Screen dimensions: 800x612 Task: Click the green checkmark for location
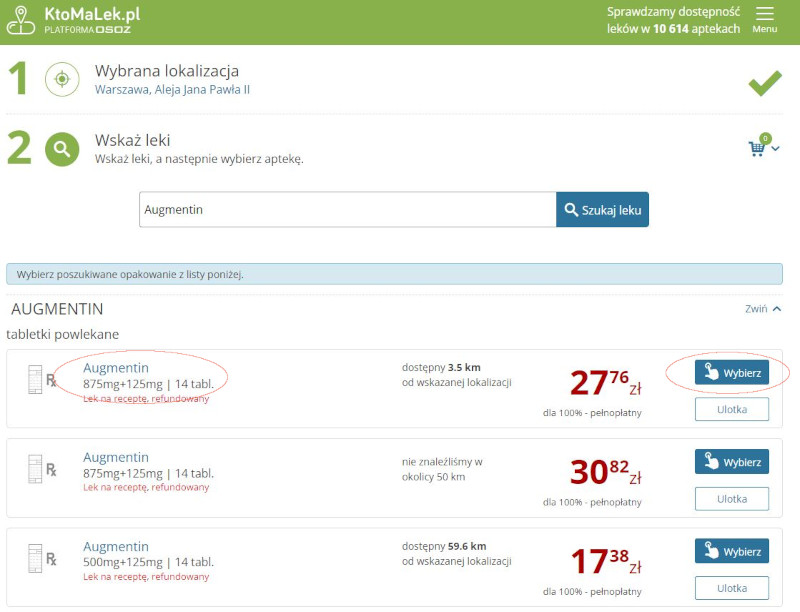765,84
